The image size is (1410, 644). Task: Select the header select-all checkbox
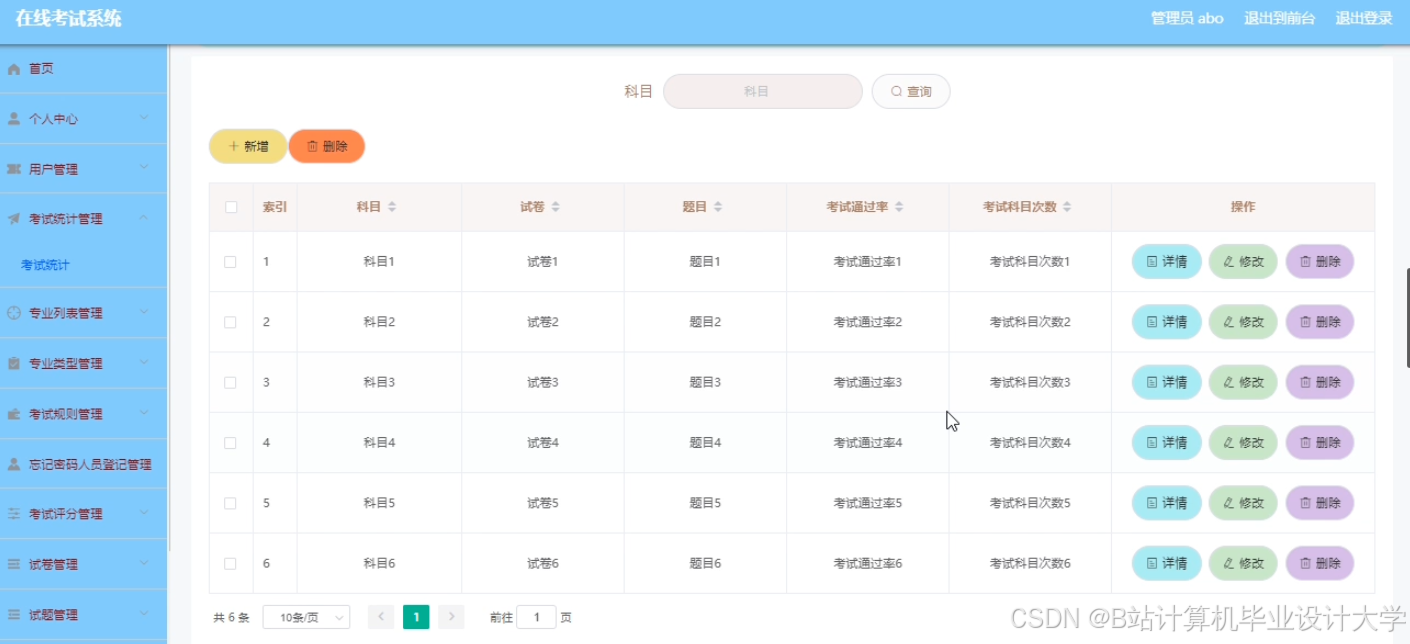pyautogui.click(x=231, y=207)
